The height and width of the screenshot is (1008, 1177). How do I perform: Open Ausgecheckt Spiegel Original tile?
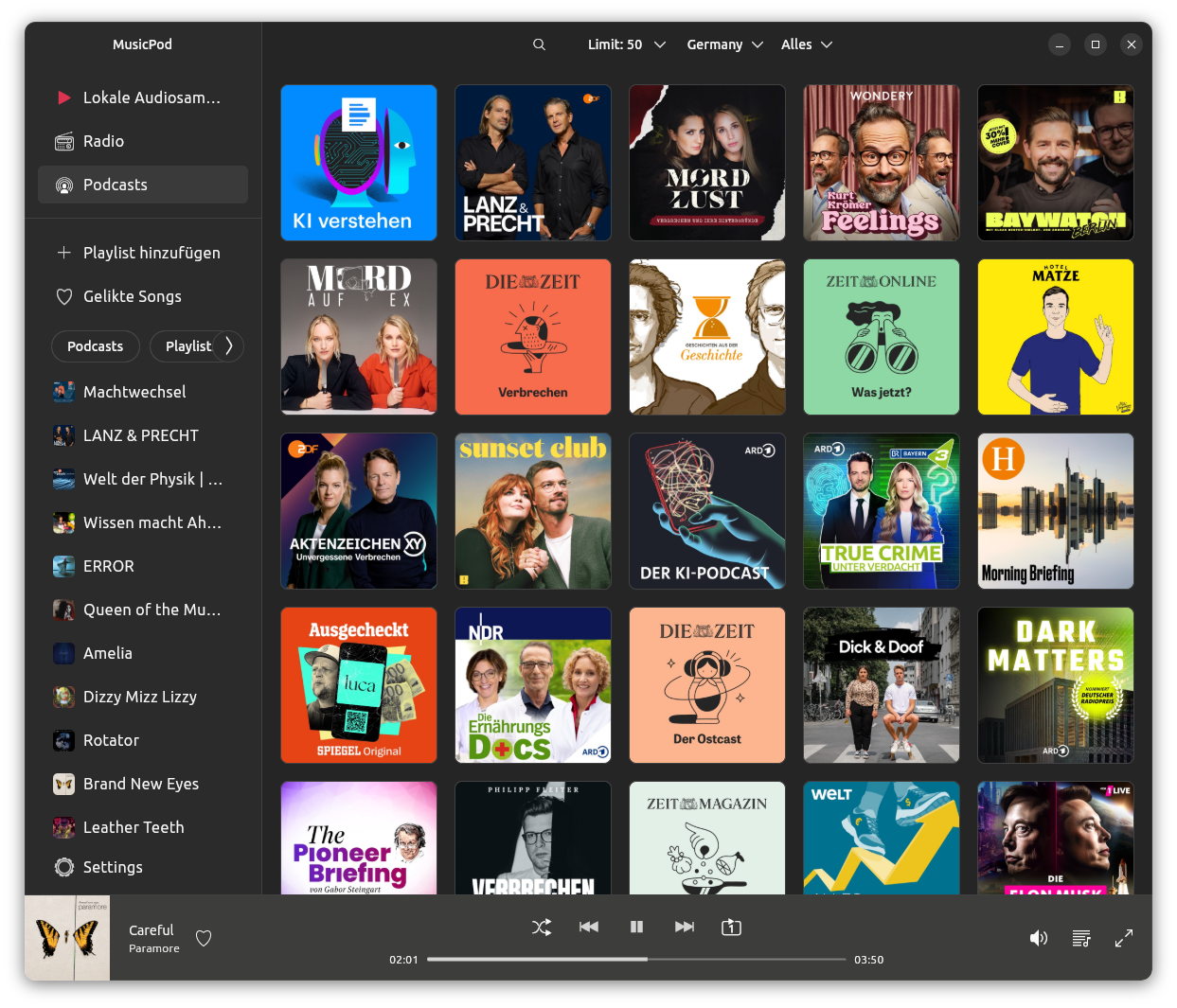(359, 685)
